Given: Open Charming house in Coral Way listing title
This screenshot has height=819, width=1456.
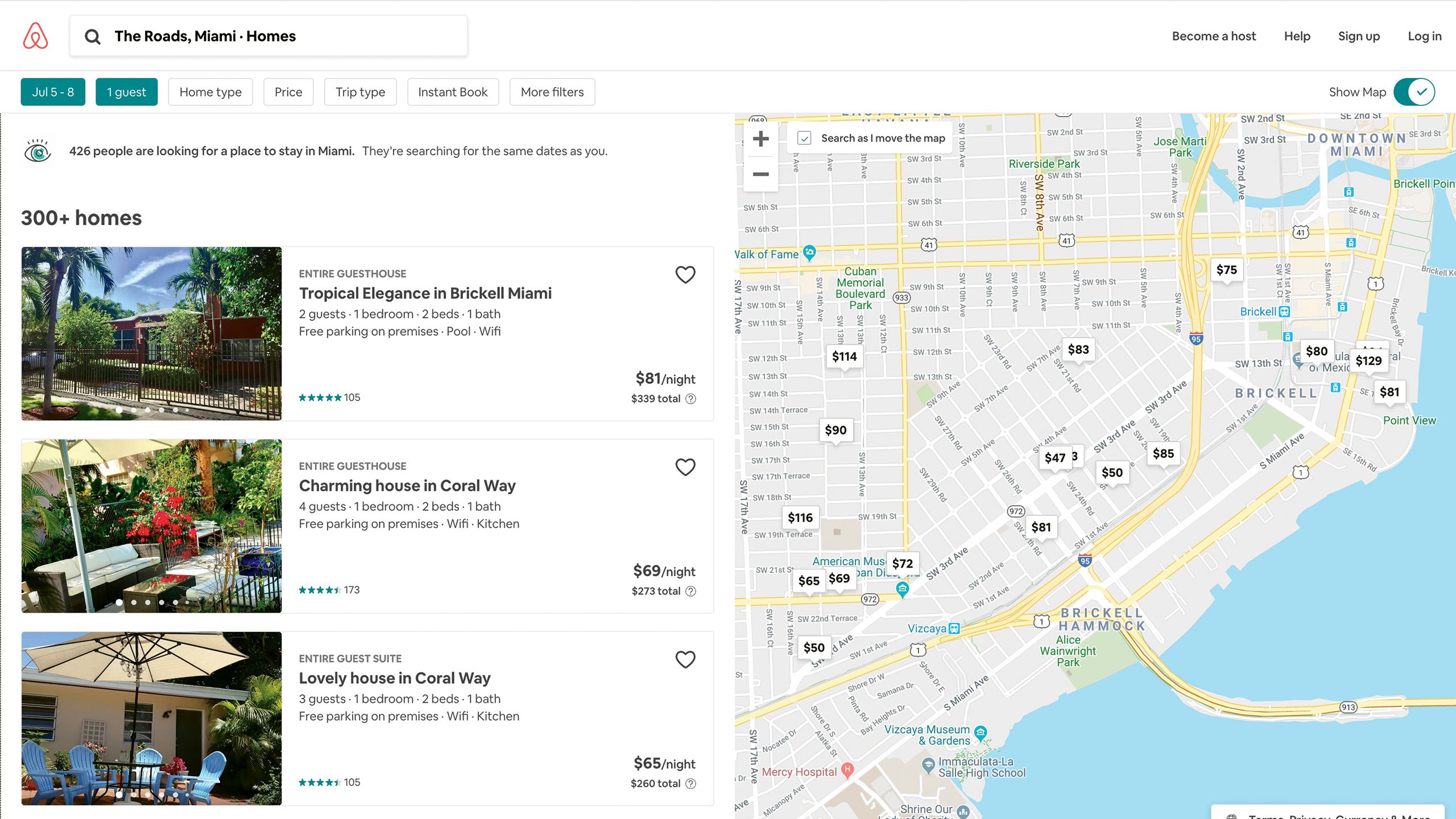Looking at the screenshot, I should 407,486.
